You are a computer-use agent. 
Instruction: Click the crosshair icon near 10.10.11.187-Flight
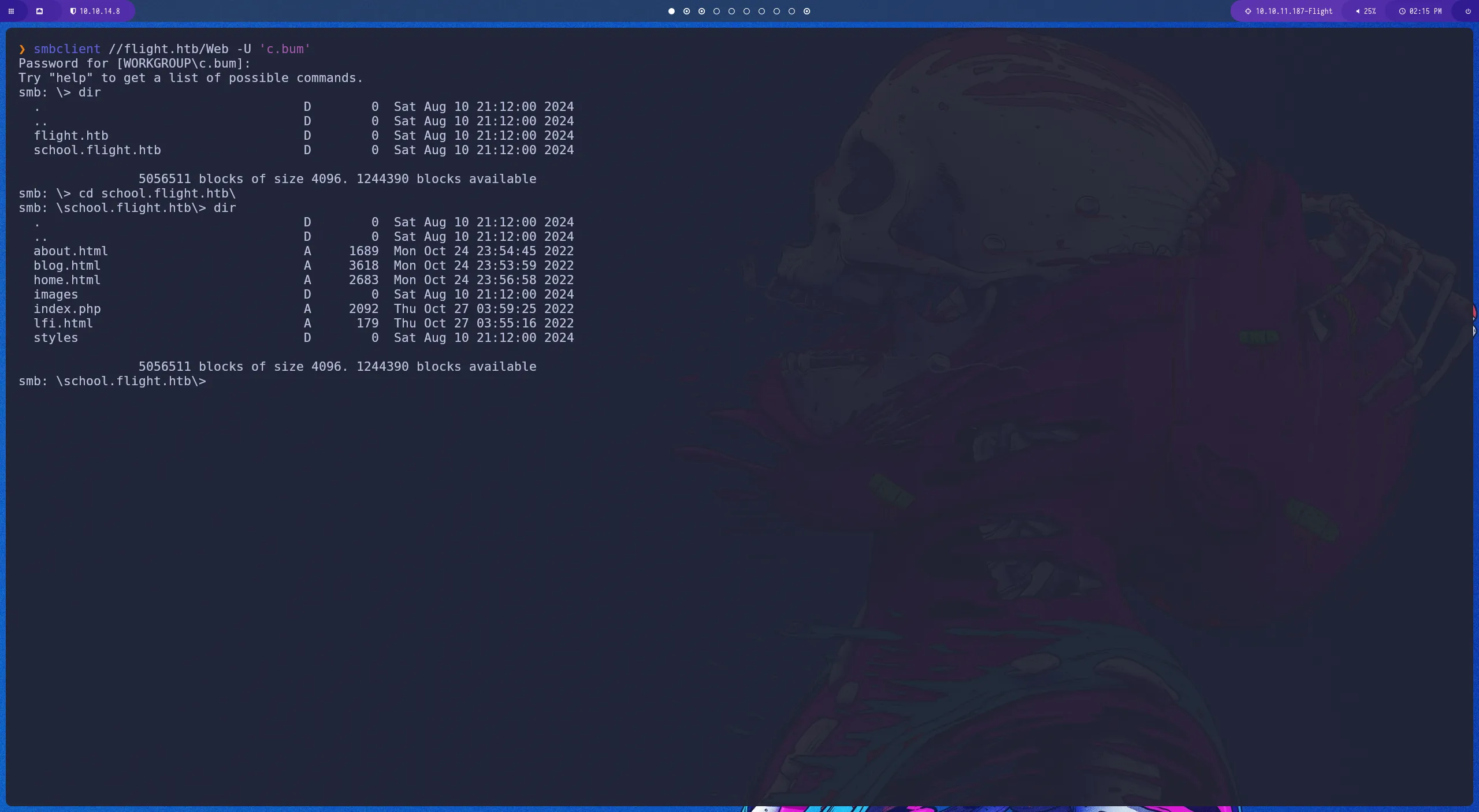[x=1247, y=11]
